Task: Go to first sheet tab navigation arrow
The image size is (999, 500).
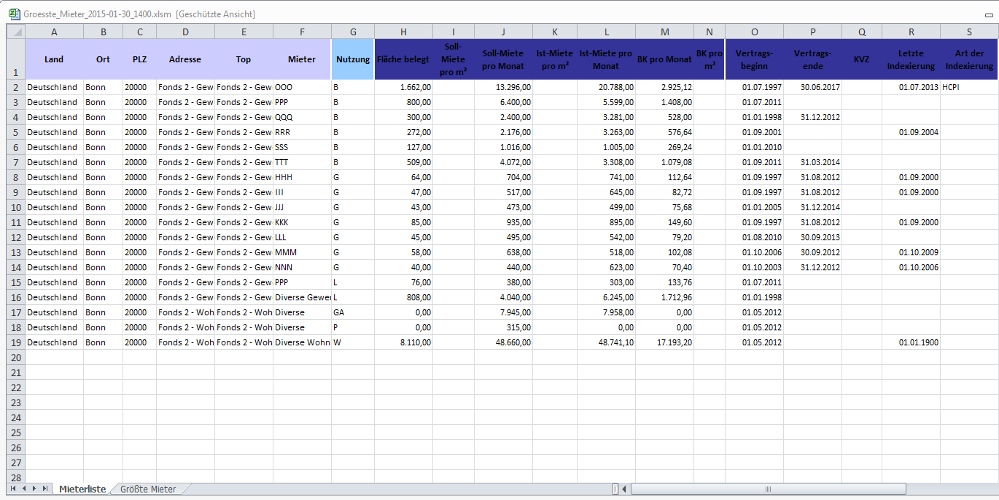Action: coord(15,489)
